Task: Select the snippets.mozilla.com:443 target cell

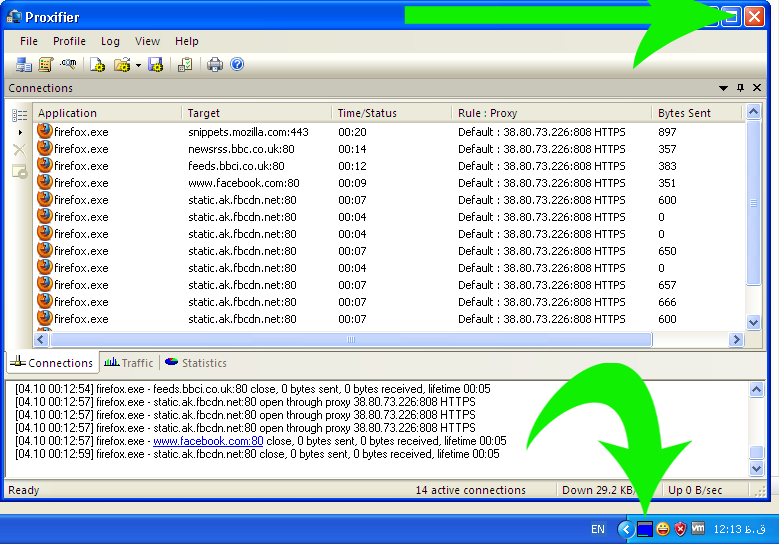Action: coord(248,132)
